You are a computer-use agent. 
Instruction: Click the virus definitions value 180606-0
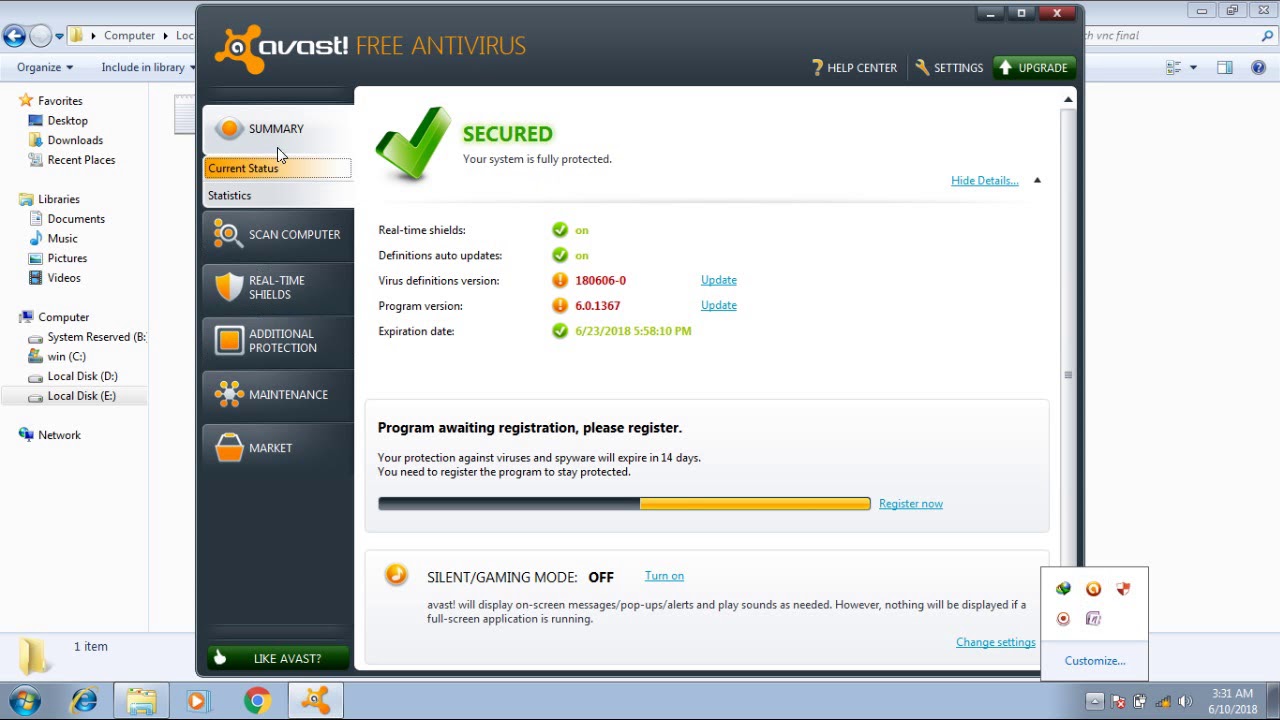click(x=600, y=280)
